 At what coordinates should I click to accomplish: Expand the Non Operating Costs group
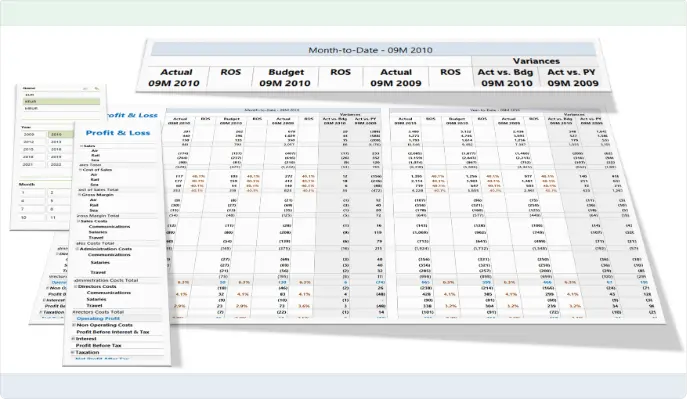(74, 325)
